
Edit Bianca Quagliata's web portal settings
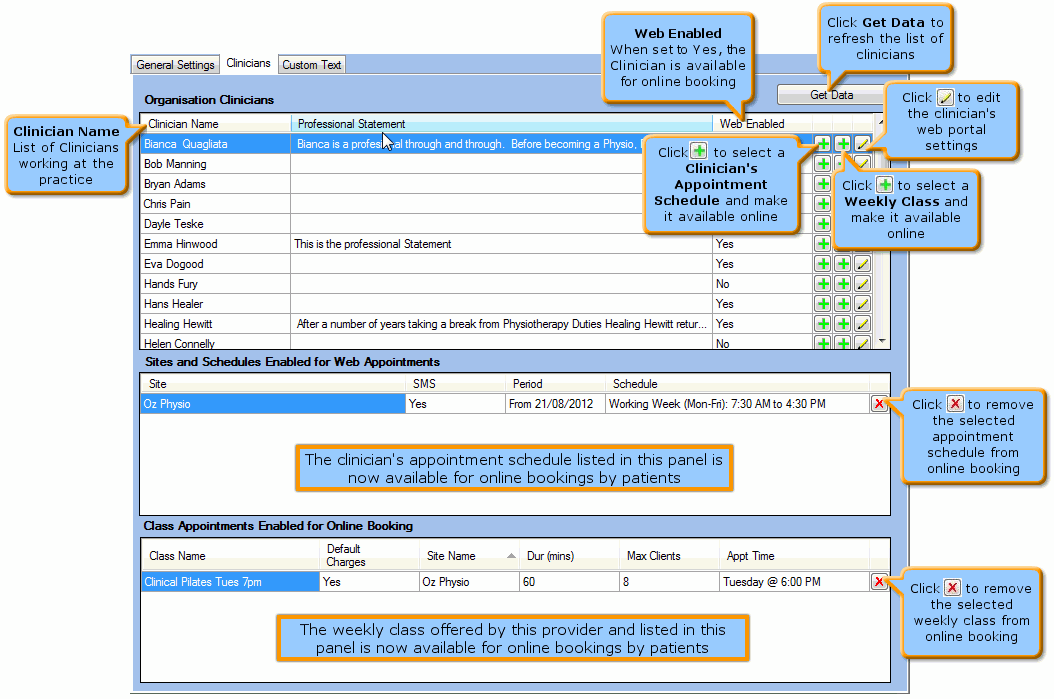pyautogui.click(x=862, y=144)
